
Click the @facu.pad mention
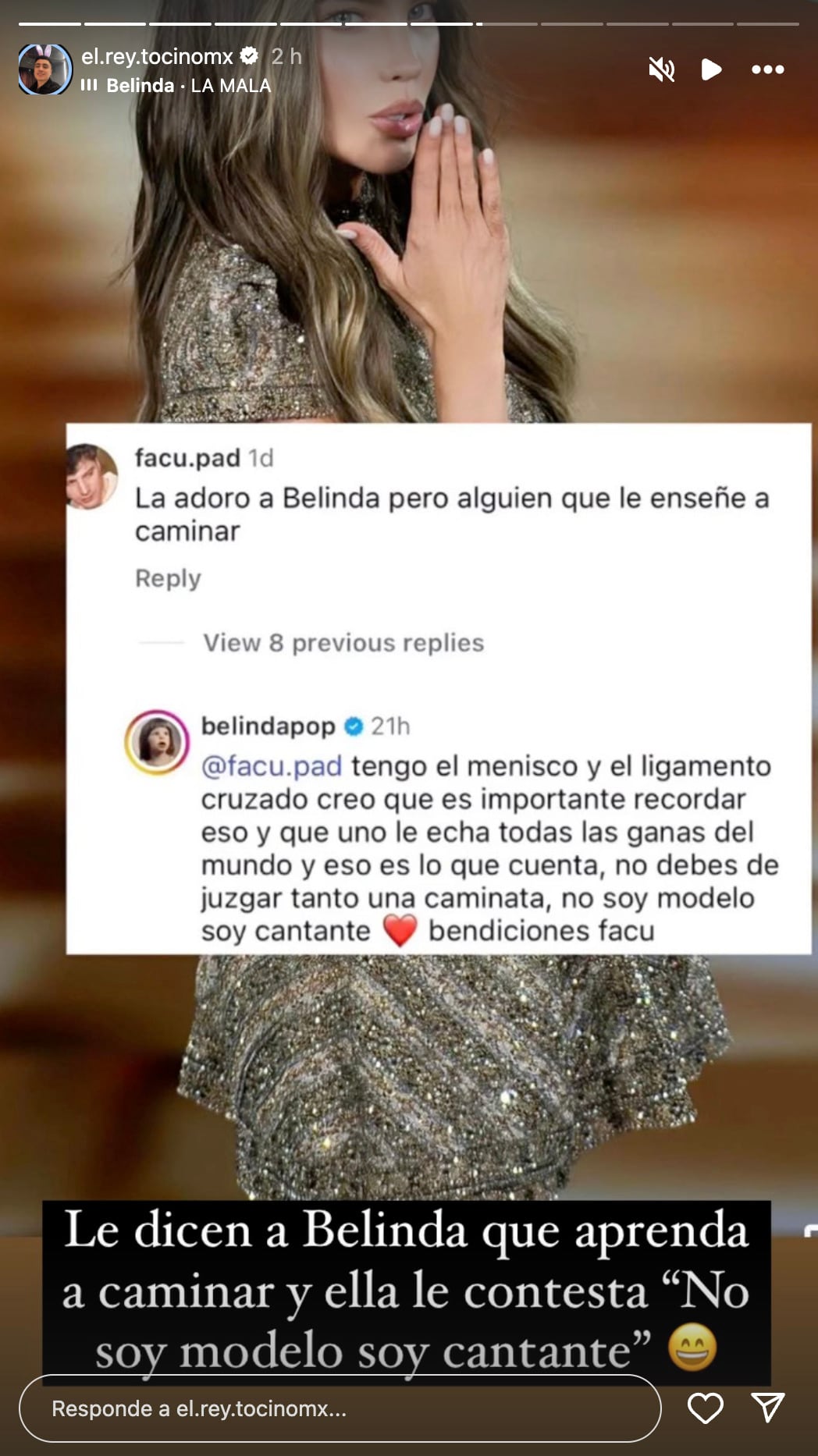[272, 766]
